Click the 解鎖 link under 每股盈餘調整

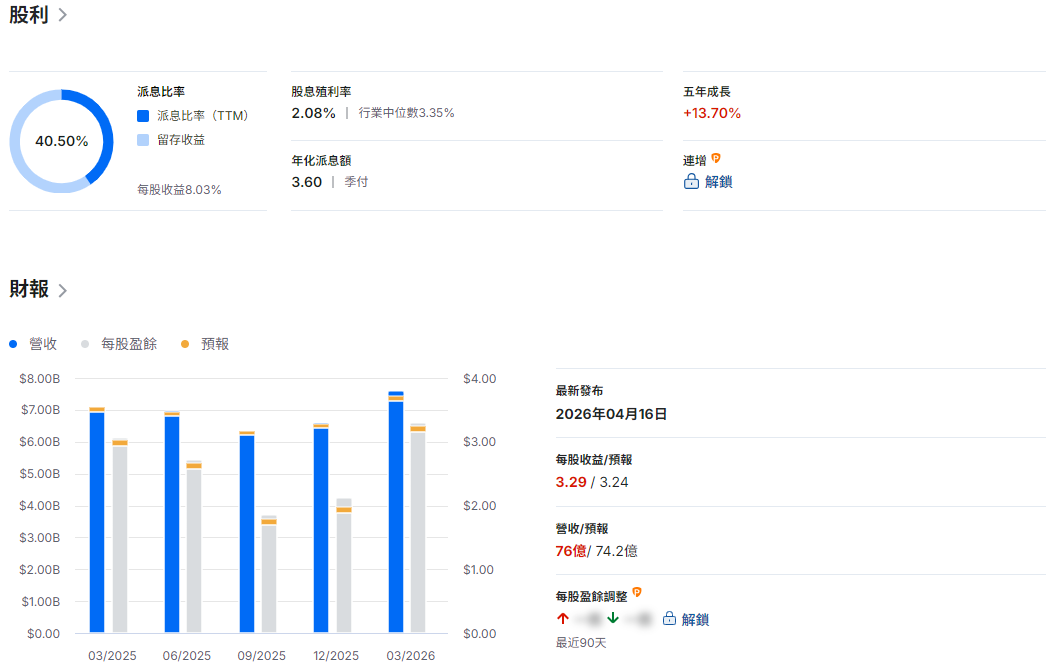[697, 618]
